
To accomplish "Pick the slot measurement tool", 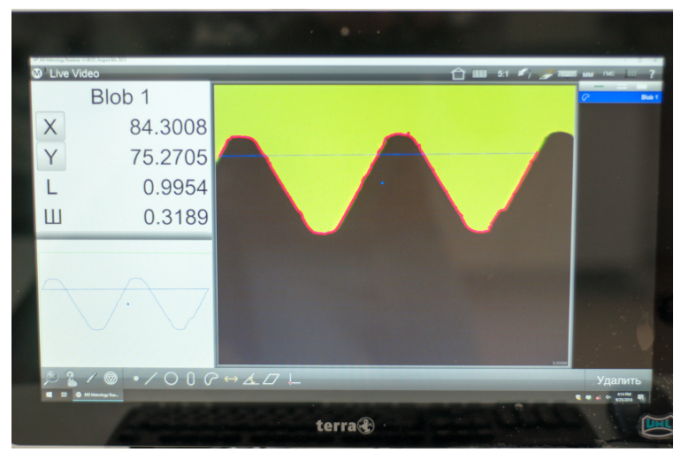I will click(190, 379).
